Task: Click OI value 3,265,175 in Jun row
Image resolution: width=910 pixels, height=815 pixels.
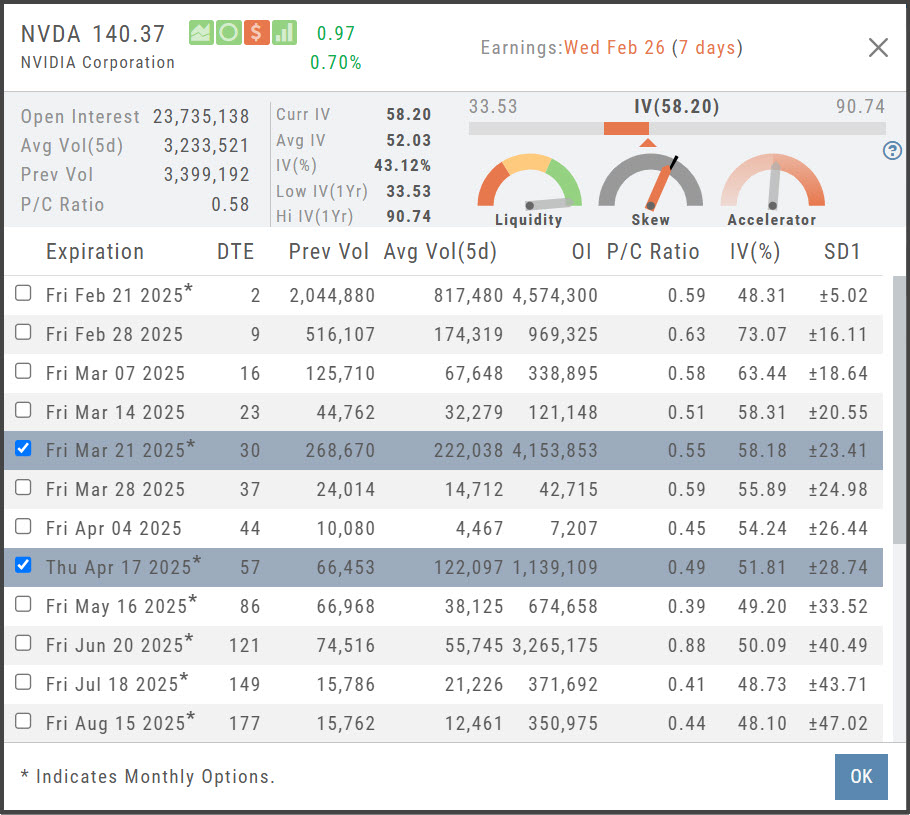Action: coord(555,645)
